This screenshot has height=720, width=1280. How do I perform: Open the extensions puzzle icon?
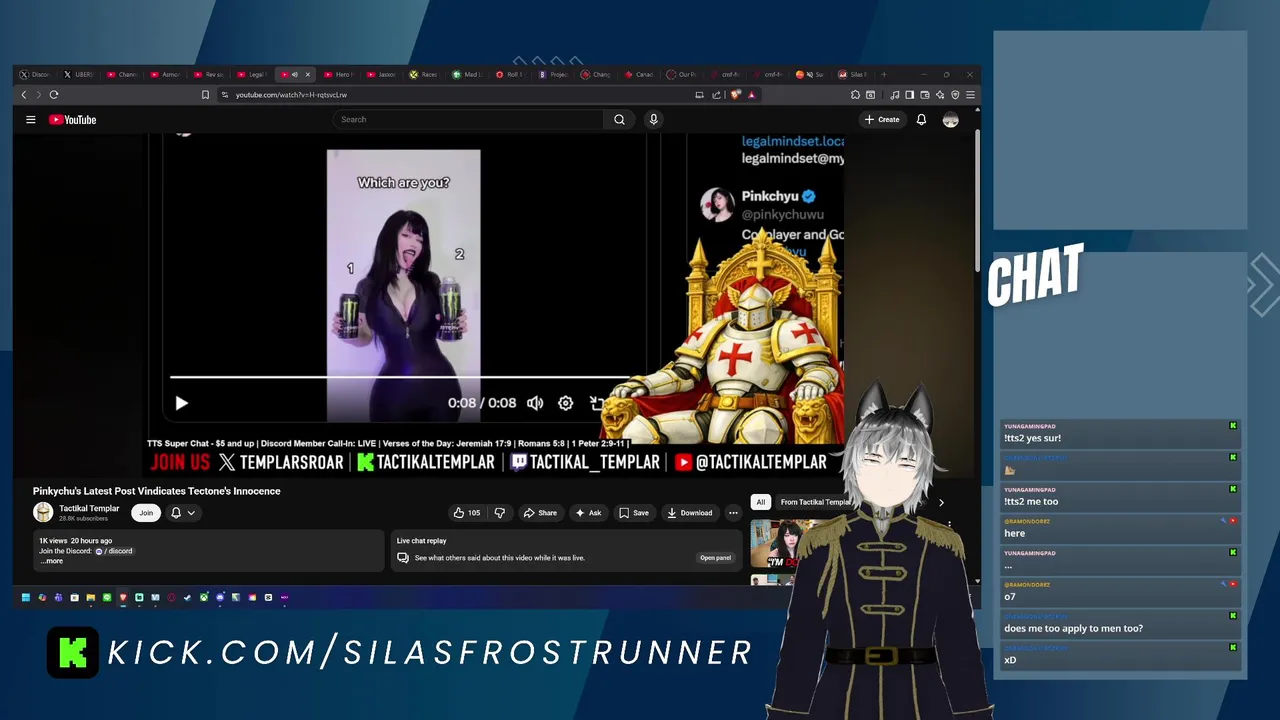[855, 95]
